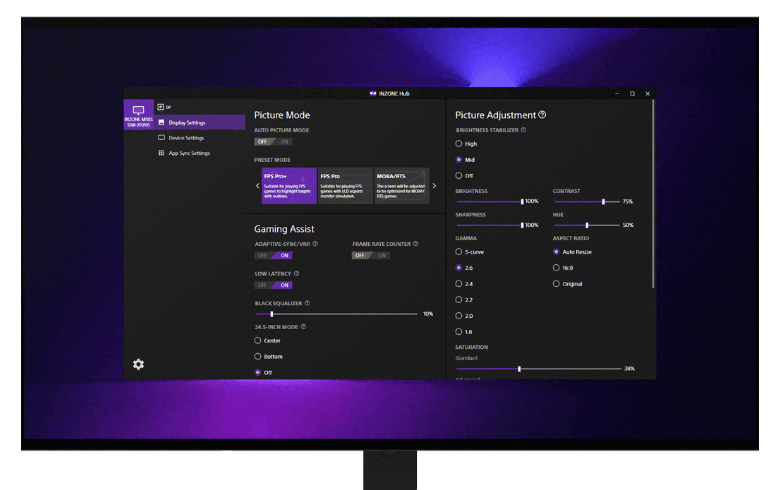The image size is (780, 490).
Task: Switch to App Sync Settings
Action: pos(189,153)
